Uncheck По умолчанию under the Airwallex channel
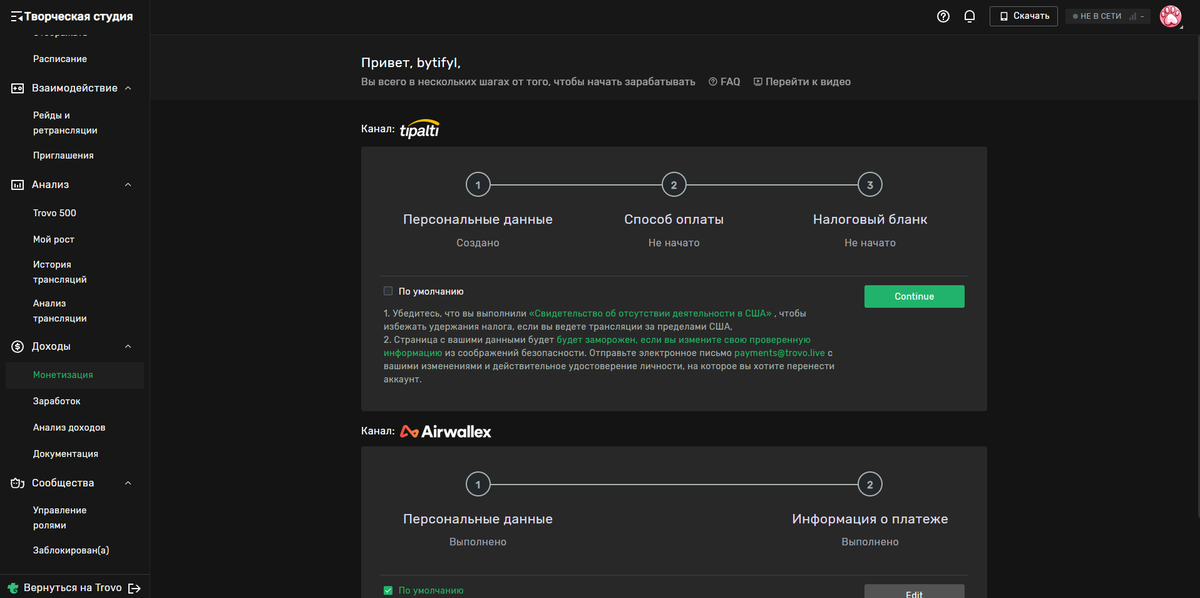 tap(388, 591)
